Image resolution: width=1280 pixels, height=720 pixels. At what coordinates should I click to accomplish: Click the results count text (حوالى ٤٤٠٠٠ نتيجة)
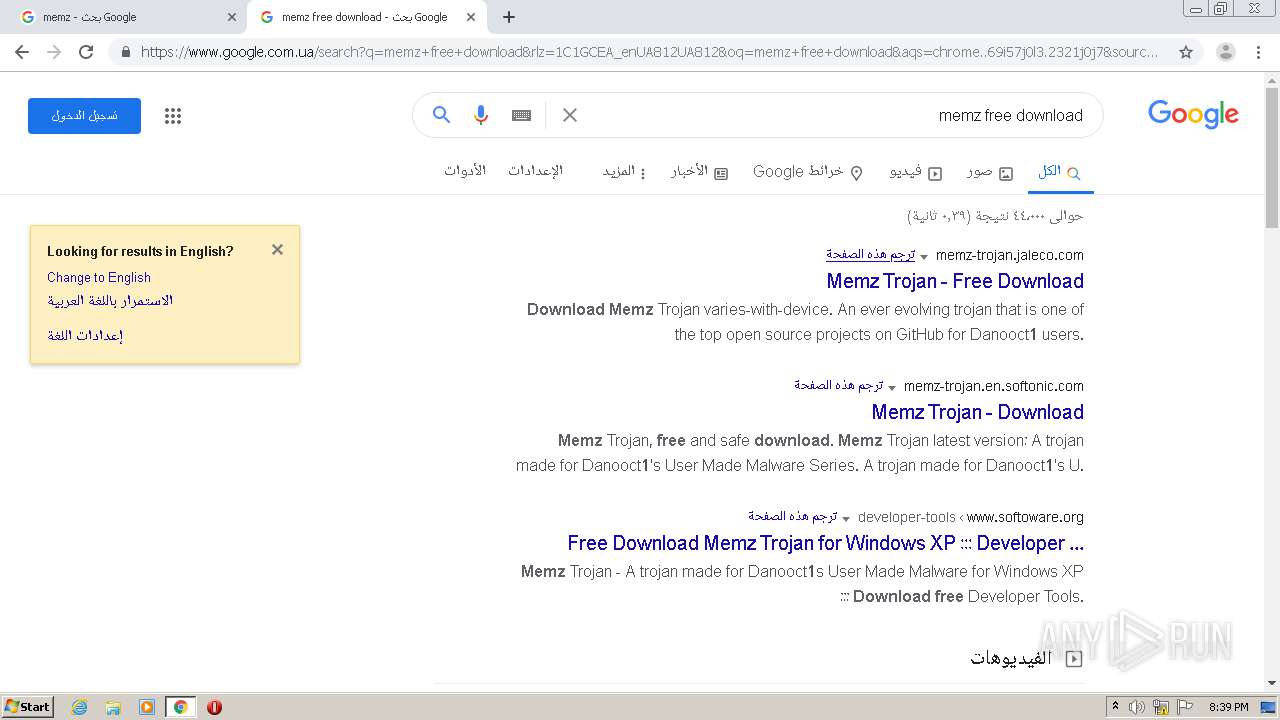[x=995, y=216]
